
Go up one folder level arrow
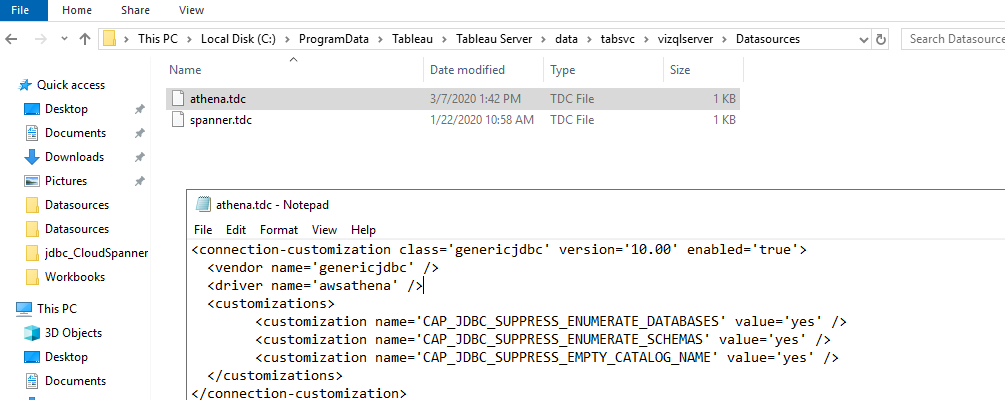coord(85,39)
